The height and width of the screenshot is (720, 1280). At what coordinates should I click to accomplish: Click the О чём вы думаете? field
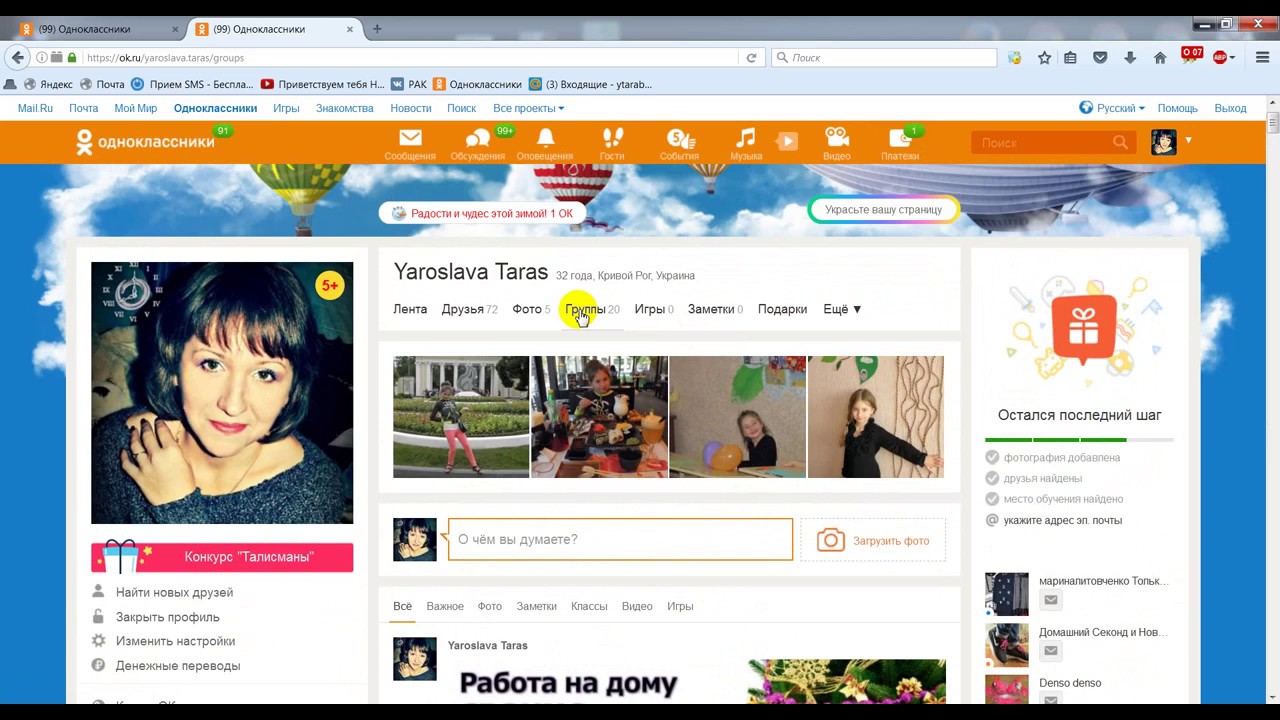coord(620,539)
